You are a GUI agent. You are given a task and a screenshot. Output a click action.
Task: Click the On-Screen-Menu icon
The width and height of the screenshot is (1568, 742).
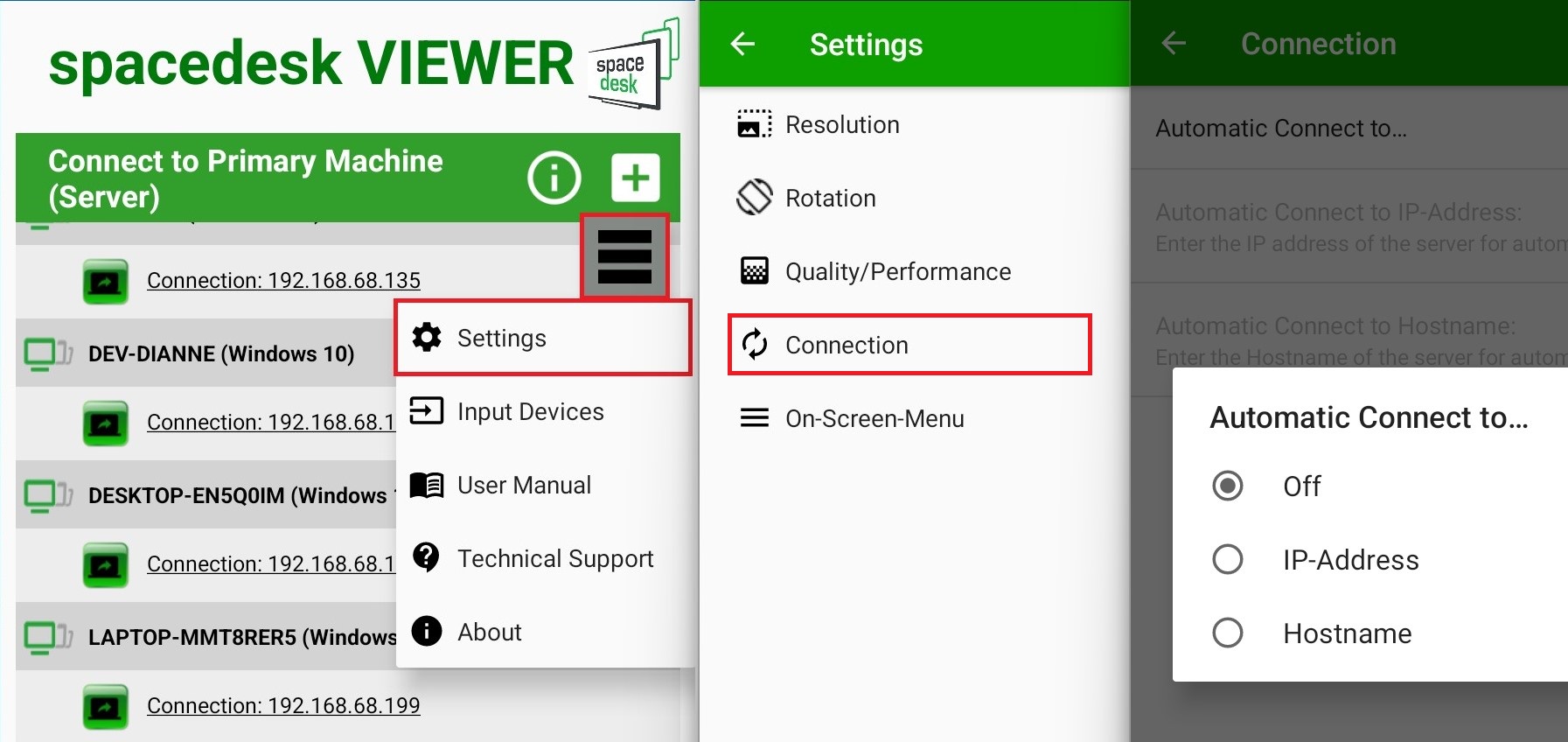[x=755, y=418]
